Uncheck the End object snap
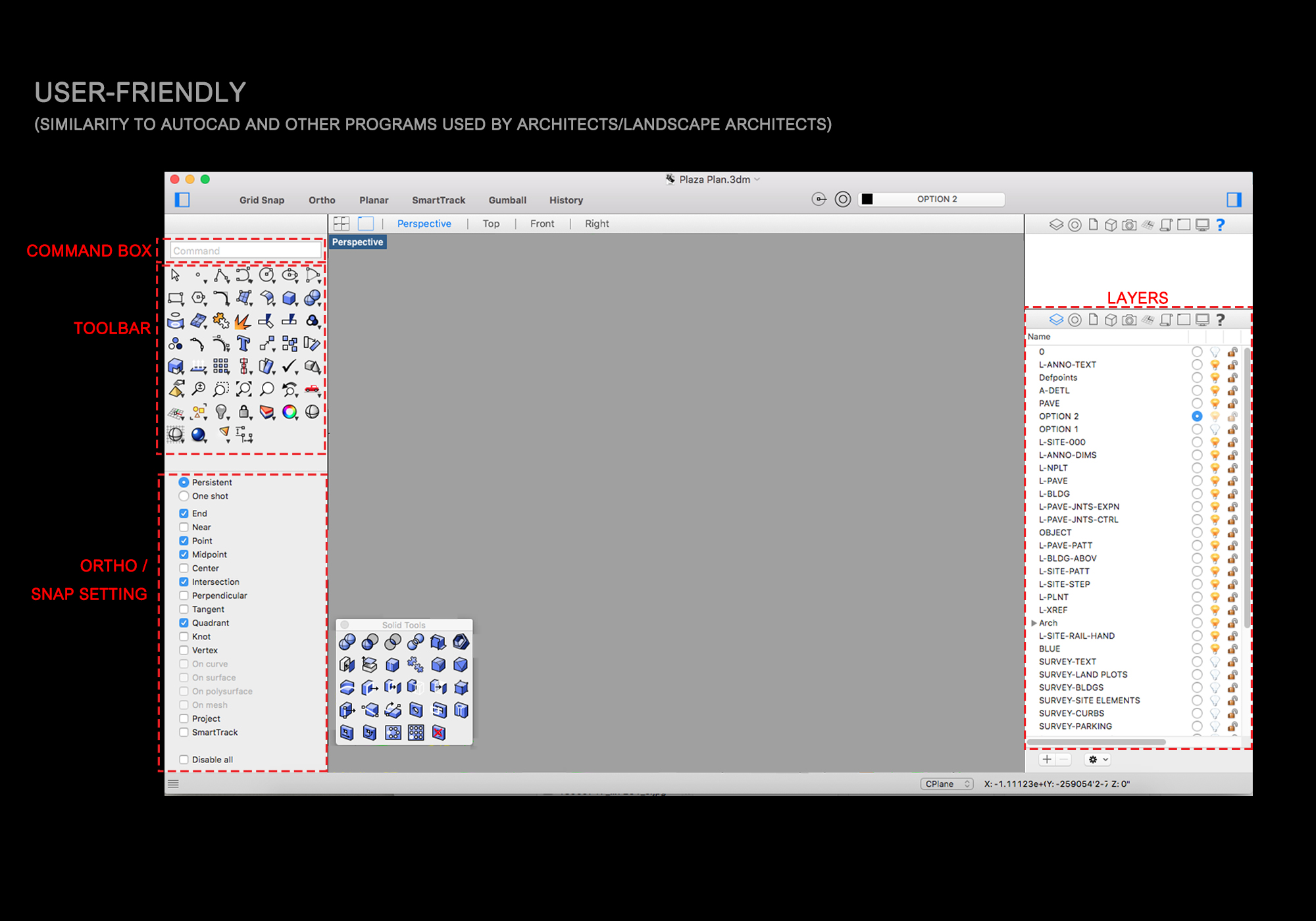The height and width of the screenshot is (921, 1316). 184,513
